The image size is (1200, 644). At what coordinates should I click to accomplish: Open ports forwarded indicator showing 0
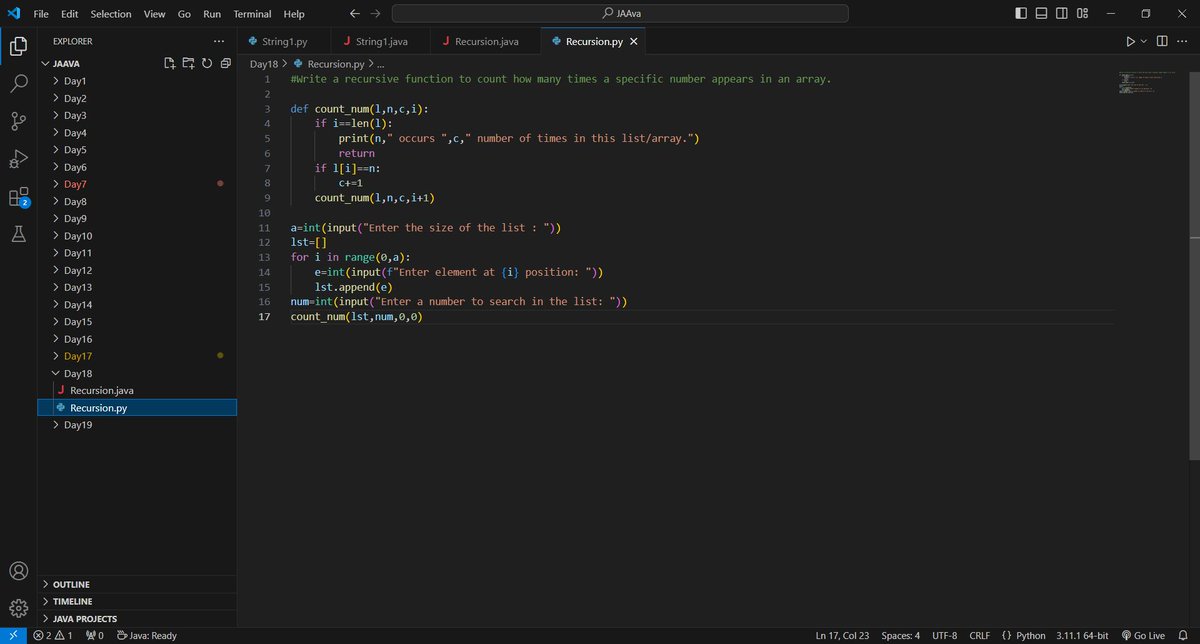click(97, 635)
